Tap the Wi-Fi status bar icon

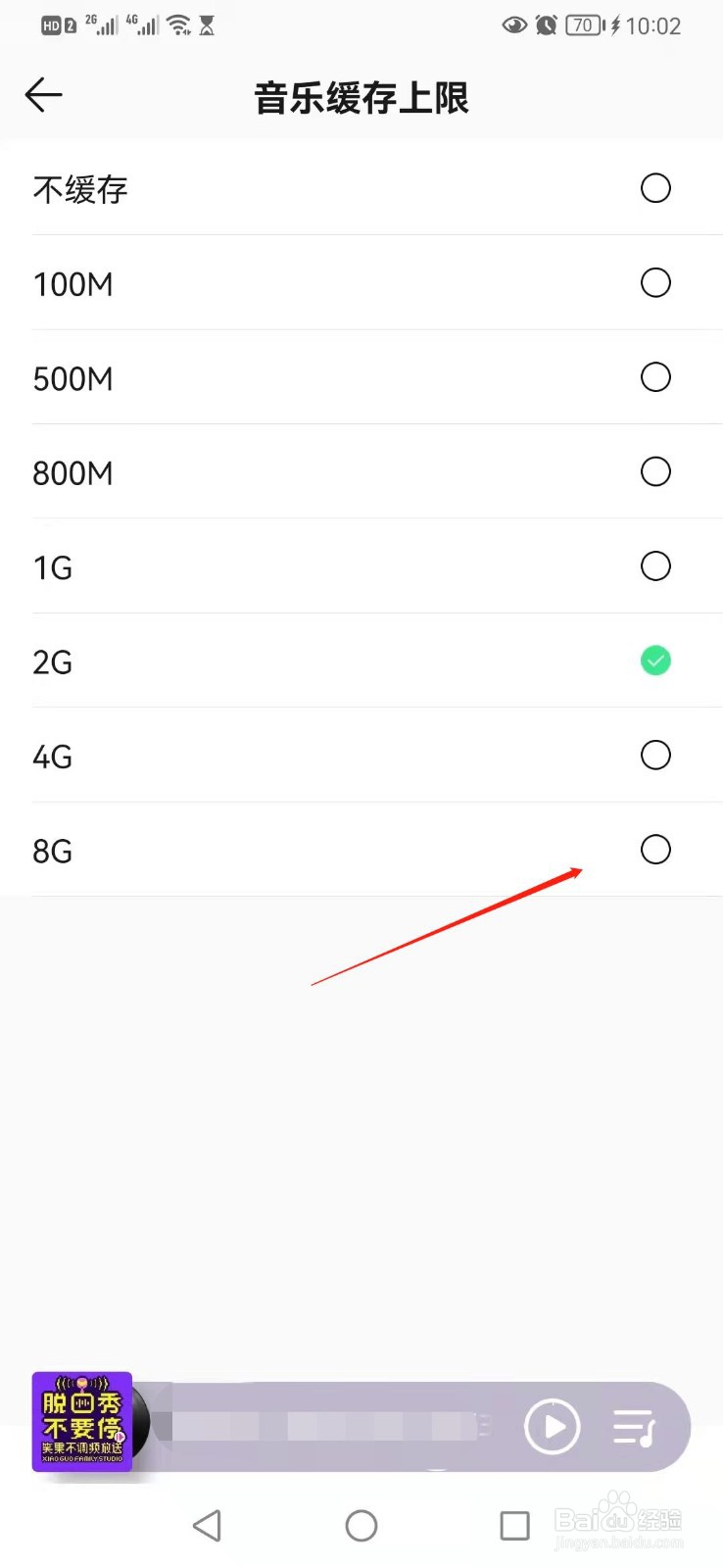coord(179,25)
